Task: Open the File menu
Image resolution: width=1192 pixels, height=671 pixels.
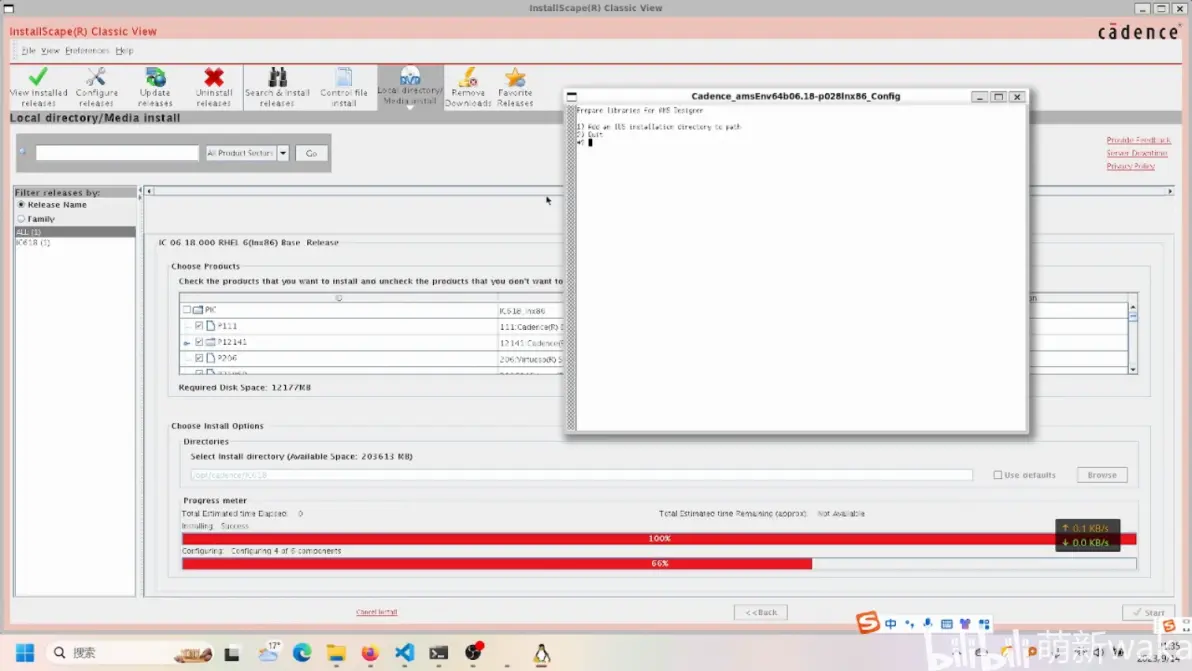Action: point(28,51)
